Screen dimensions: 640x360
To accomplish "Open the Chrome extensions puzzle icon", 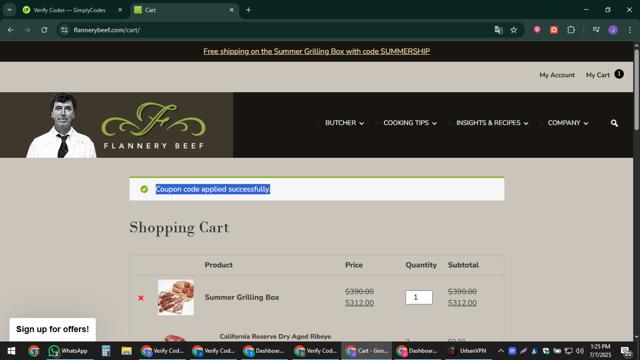I will point(571,30).
